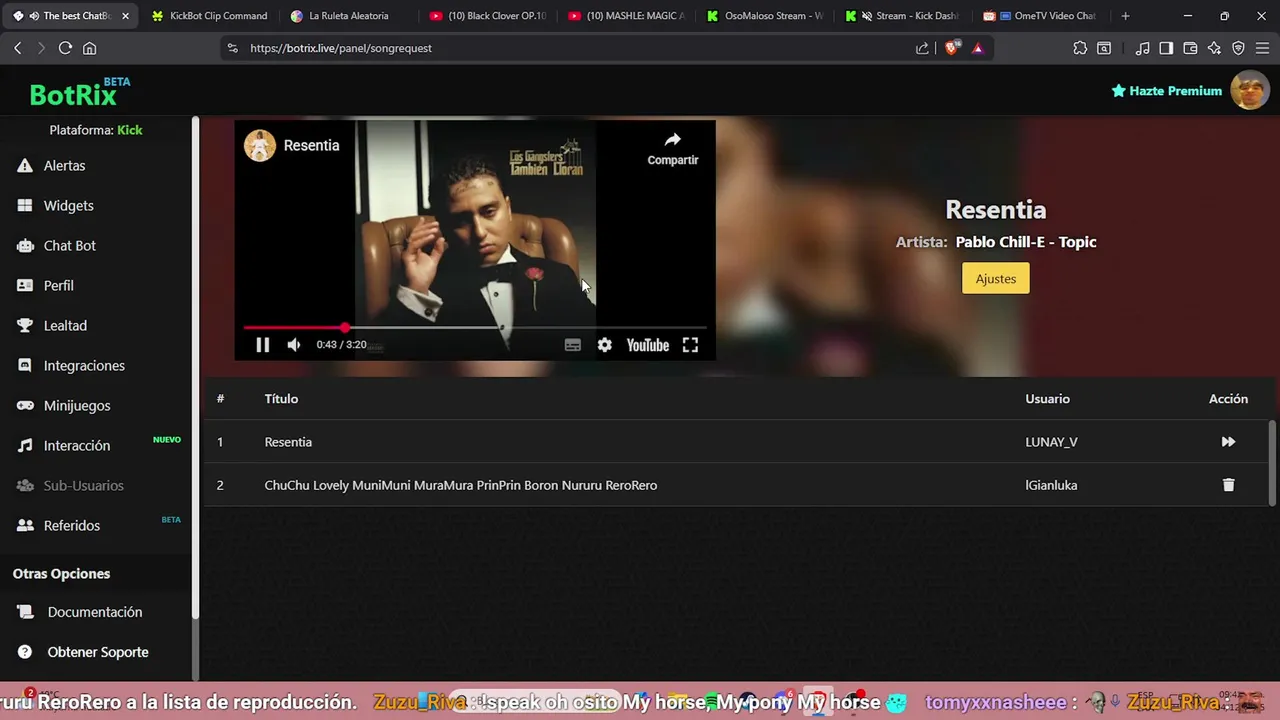Go to Chat Bot settings
This screenshot has height=720, width=1280.
[69, 245]
